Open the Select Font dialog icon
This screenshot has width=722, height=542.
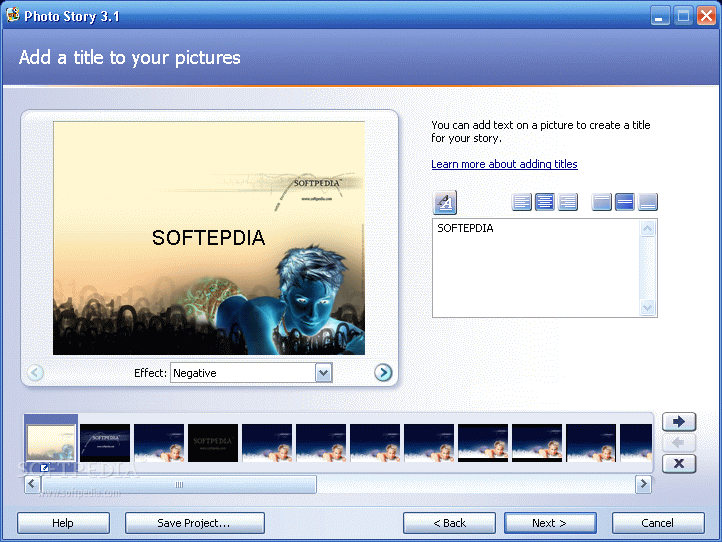(x=445, y=202)
